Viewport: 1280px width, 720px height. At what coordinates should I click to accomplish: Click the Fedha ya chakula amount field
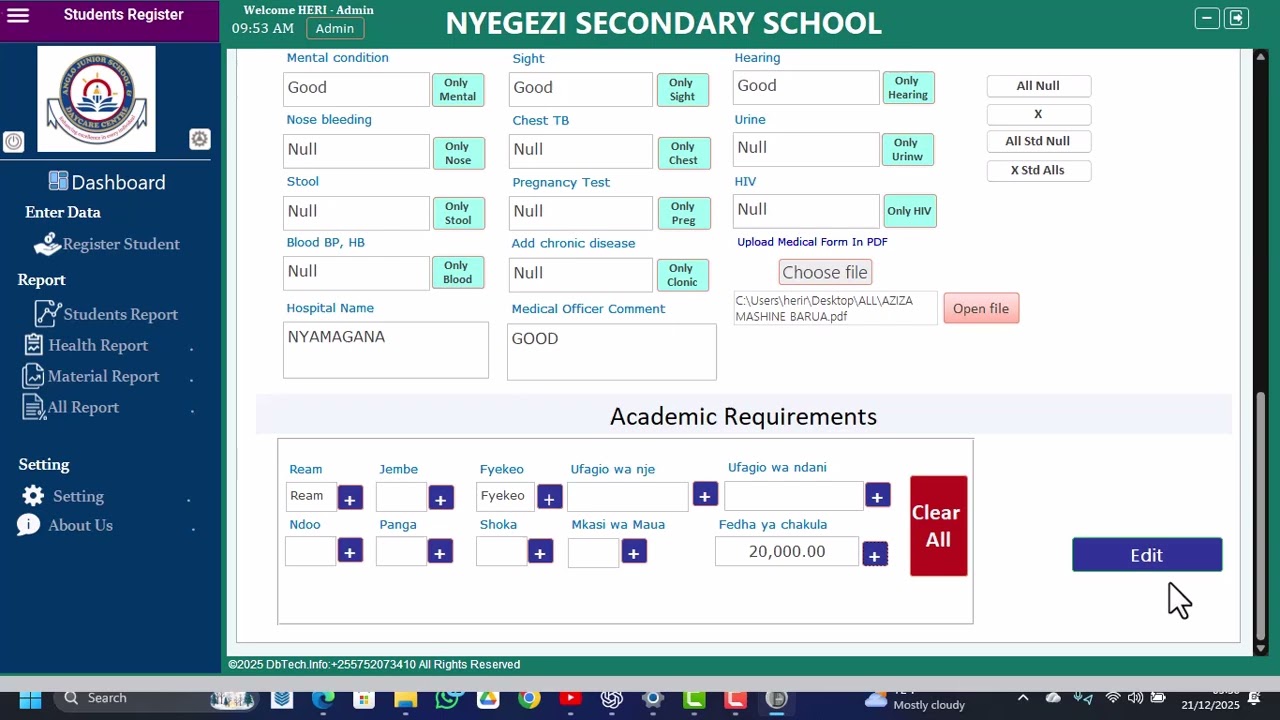[787, 551]
